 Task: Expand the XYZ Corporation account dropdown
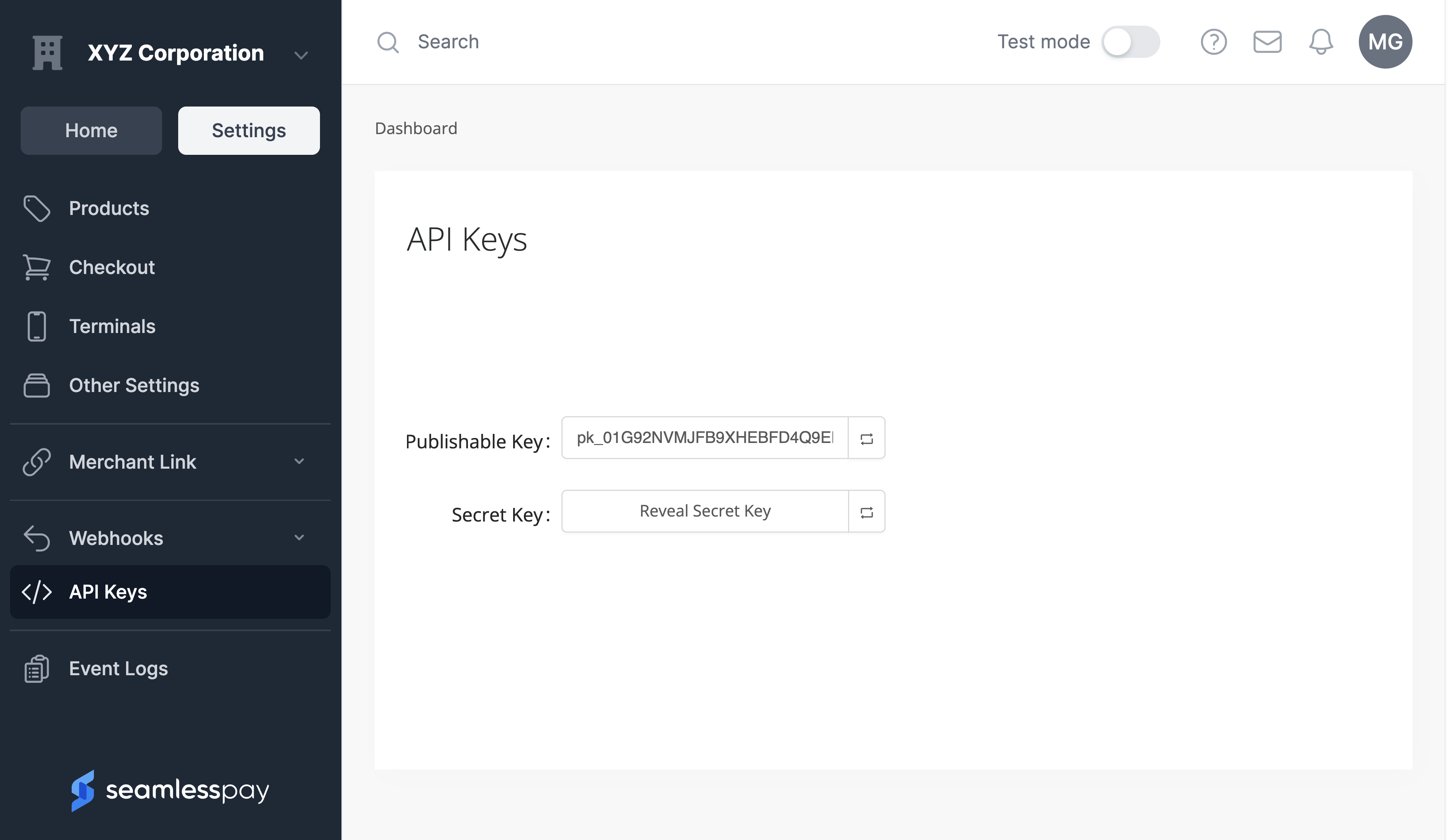[301, 55]
